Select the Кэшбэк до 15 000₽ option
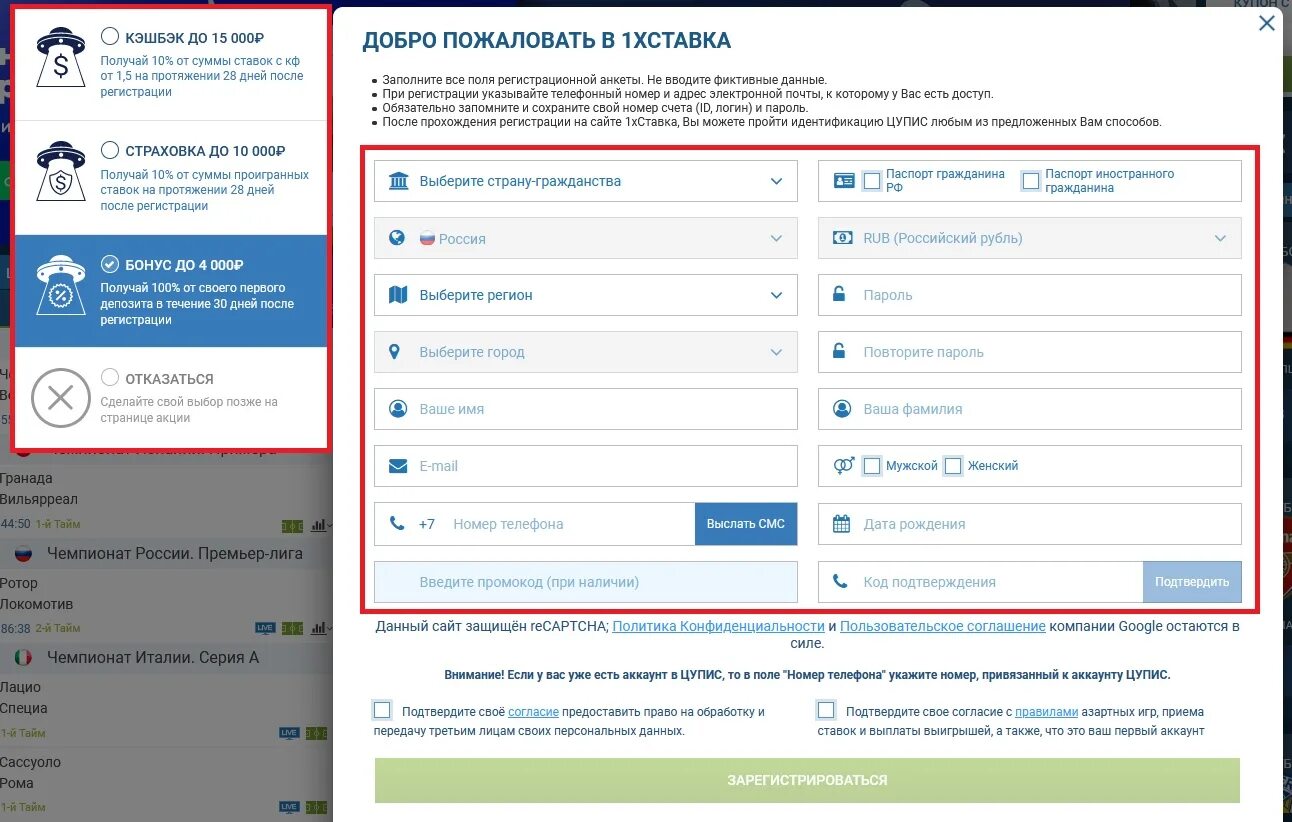This screenshot has height=822, width=1292. (110, 37)
